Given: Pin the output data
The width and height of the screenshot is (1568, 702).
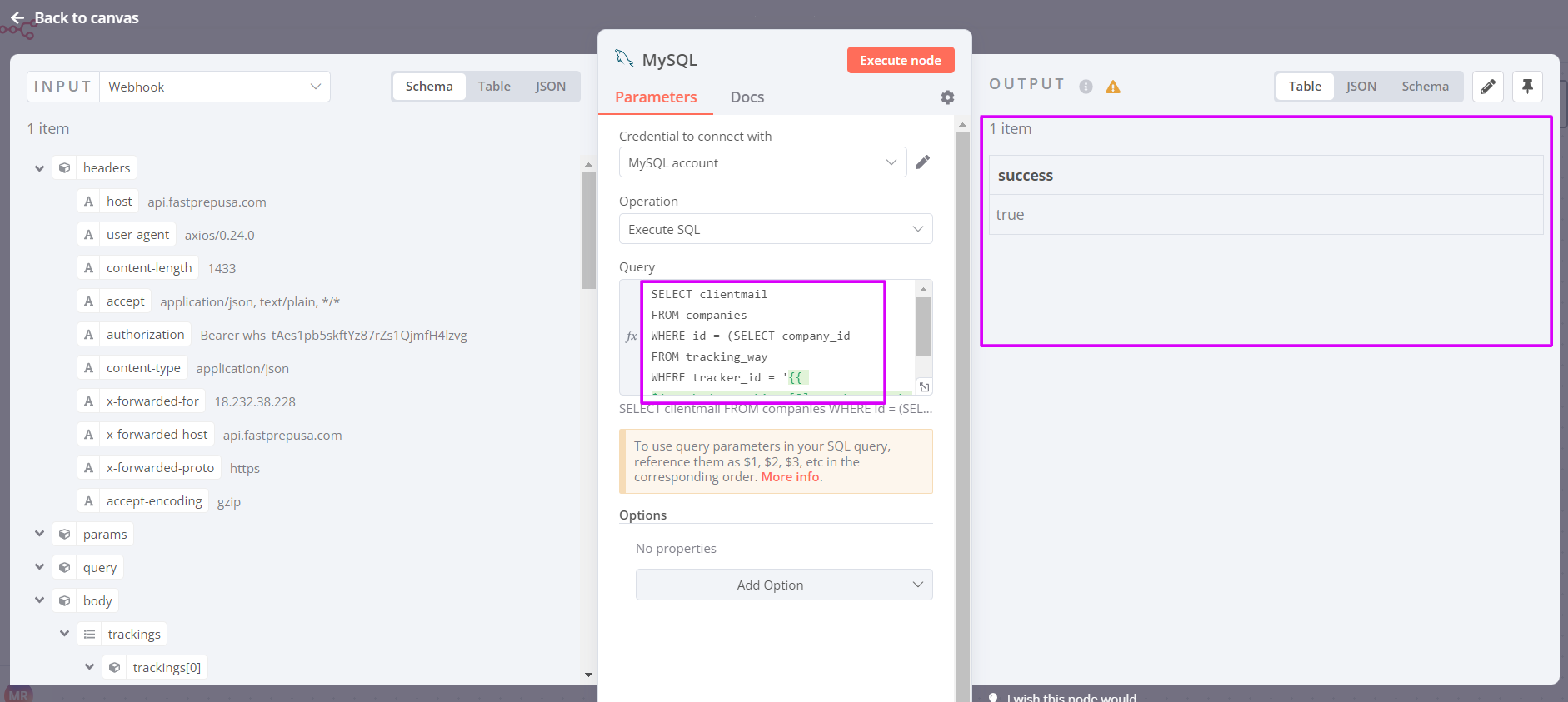Looking at the screenshot, I should coord(1527,87).
